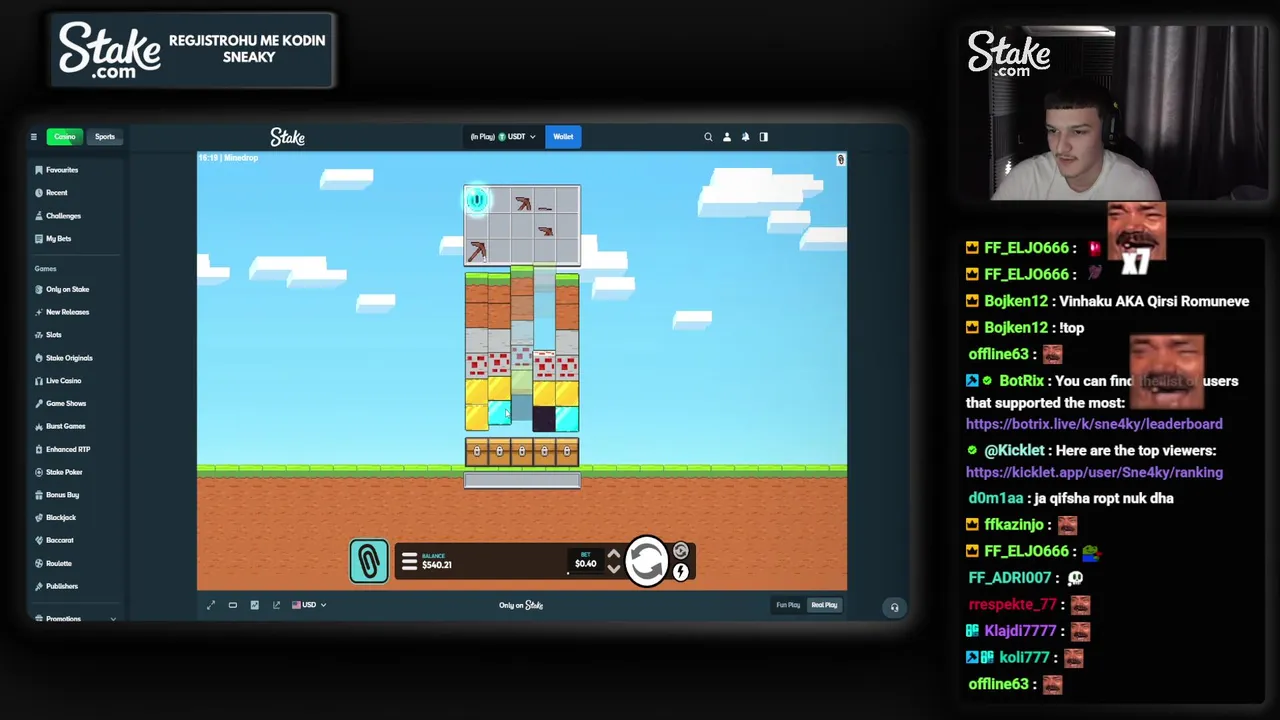The height and width of the screenshot is (720, 1280).
Task: Click chat username koli777
Action: coord(1024,658)
